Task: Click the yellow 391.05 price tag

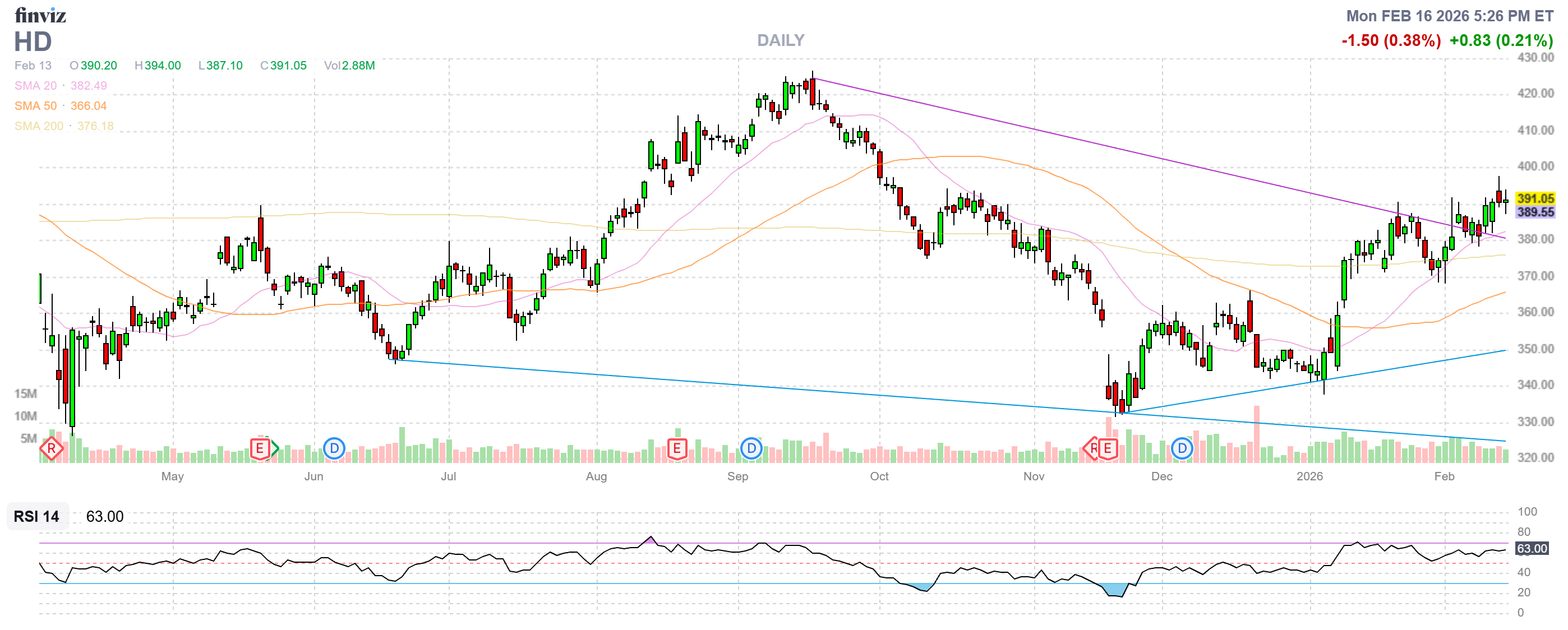Action: pyautogui.click(x=1534, y=198)
